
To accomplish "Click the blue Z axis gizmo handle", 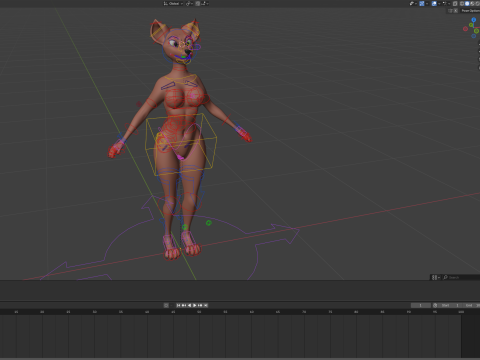I will pyautogui.click(x=474, y=20).
